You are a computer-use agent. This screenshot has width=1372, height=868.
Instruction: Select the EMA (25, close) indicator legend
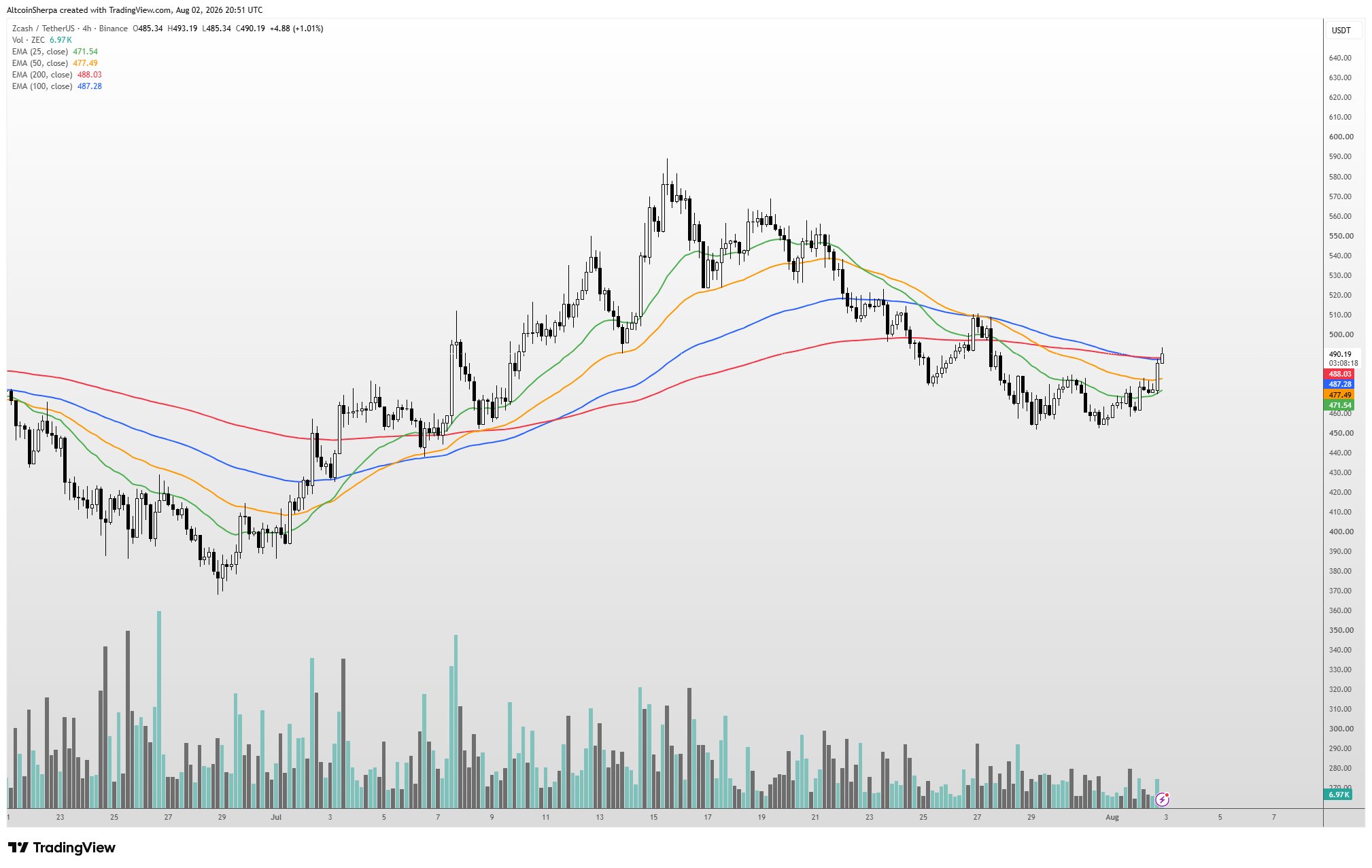tap(55, 52)
